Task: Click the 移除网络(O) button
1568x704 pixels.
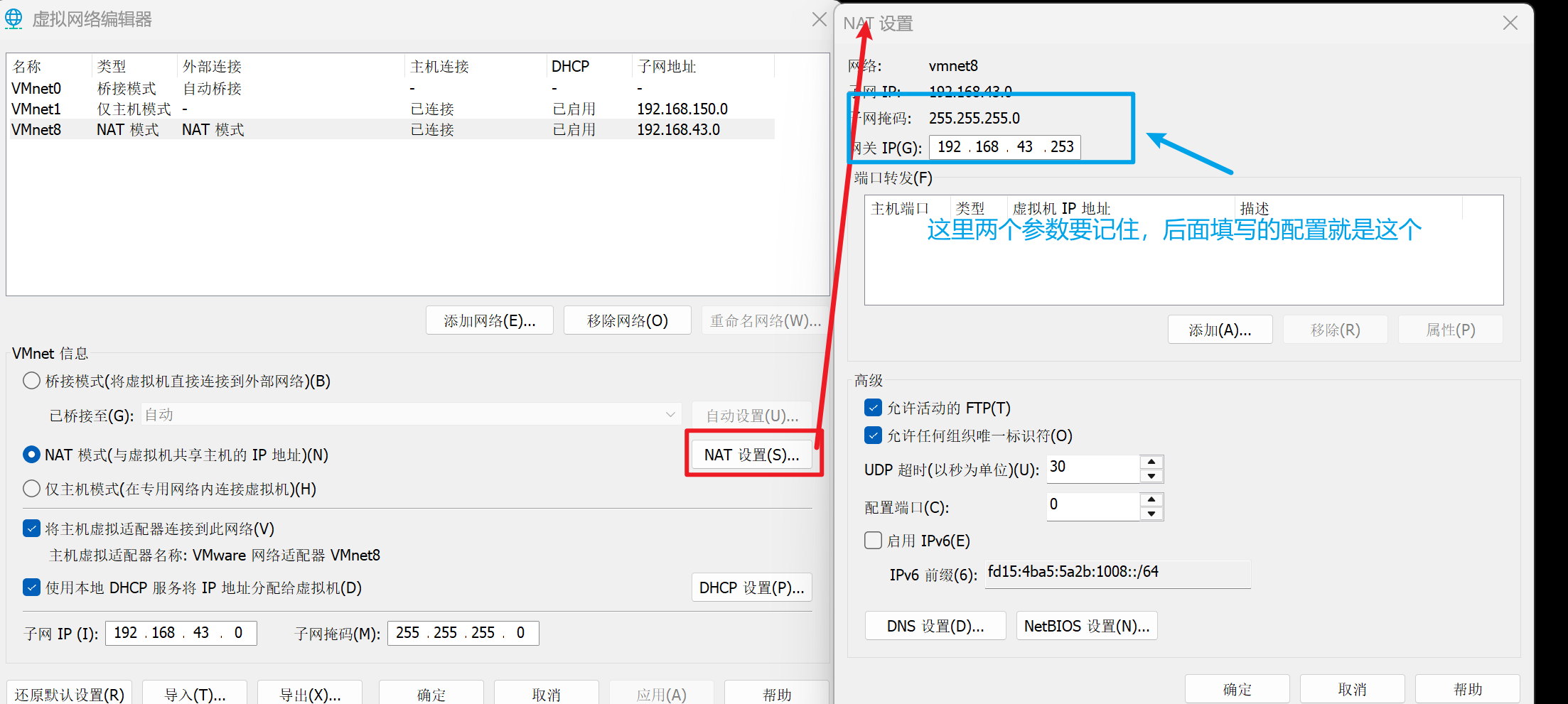Action: tap(627, 320)
